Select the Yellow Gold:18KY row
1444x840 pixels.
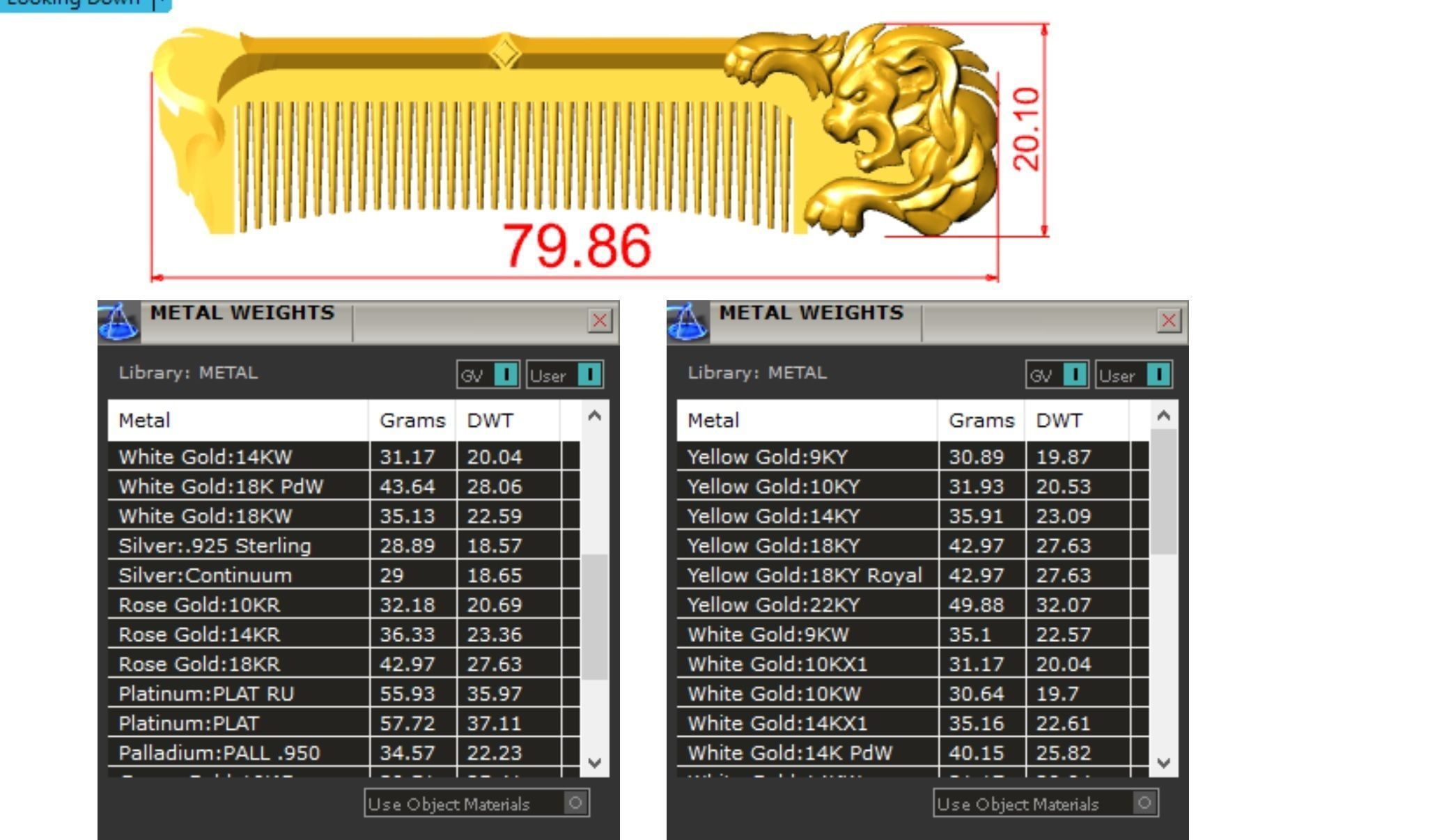pyautogui.click(x=913, y=545)
